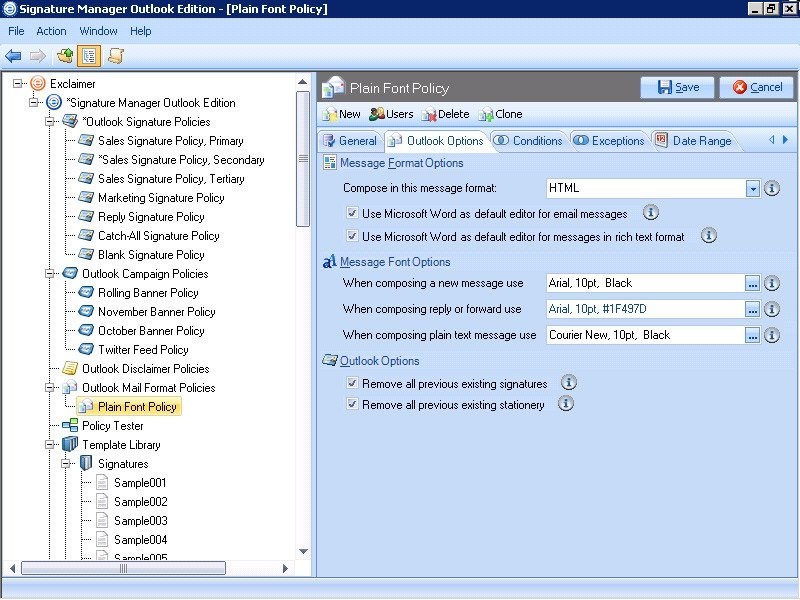Save the Plain Font Policy
This screenshot has height=600, width=800.
pyautogui.click(x=678, y=87)
